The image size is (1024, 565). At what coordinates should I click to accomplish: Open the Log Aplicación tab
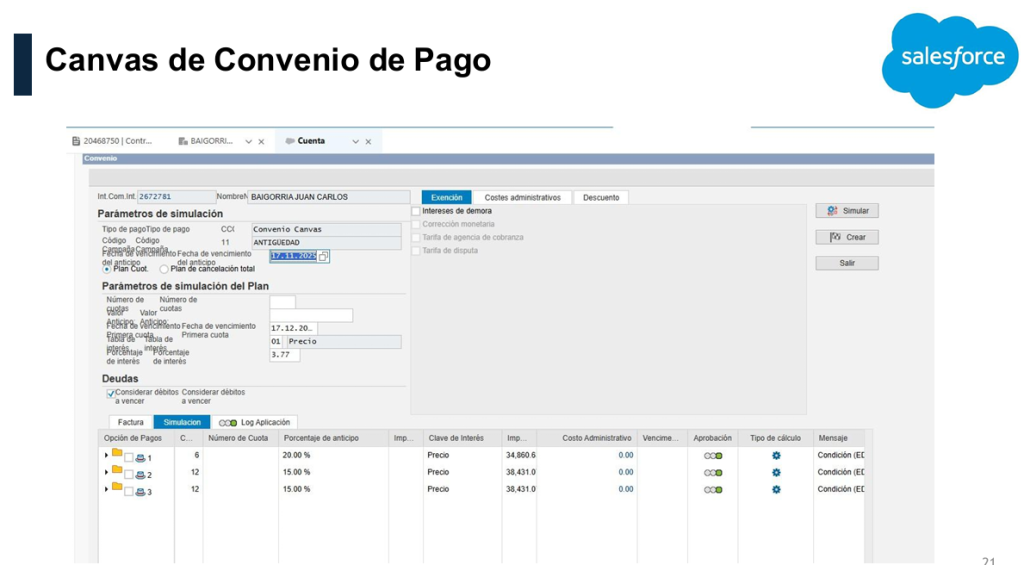pyautogui.click(x=255, y=423)
